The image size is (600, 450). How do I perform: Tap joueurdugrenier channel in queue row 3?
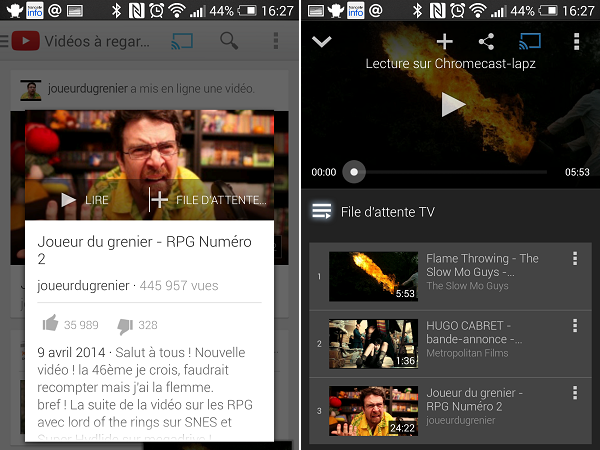pyautogui.click(x=460, y=421)
